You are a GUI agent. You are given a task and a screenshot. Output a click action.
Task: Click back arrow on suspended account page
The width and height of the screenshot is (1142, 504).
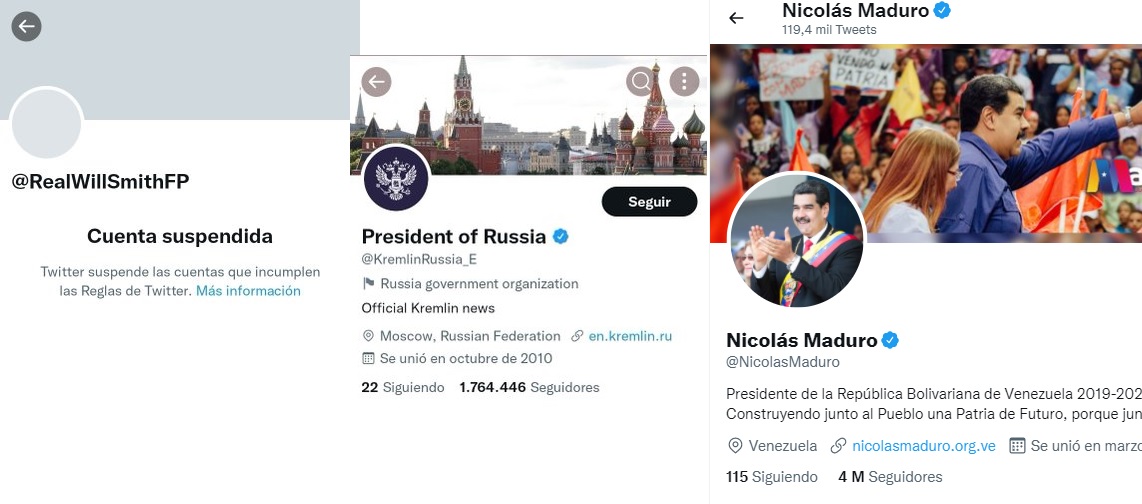(x=26, y=27)
